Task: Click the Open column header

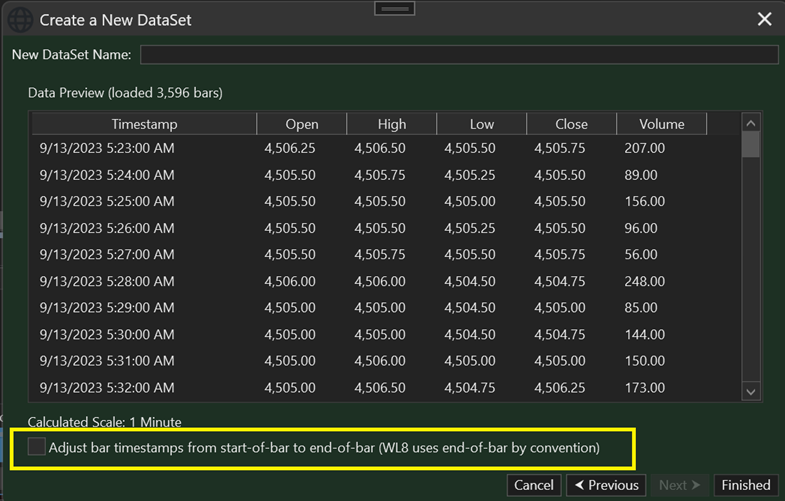Action: [302, 124]
